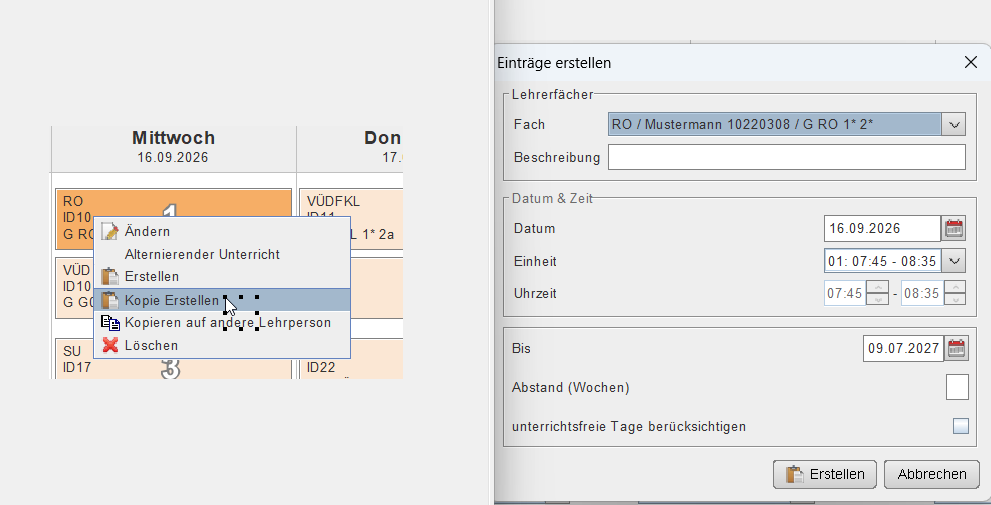
Task: Open calendar picker next to Datum field
Action: [954, 228]
